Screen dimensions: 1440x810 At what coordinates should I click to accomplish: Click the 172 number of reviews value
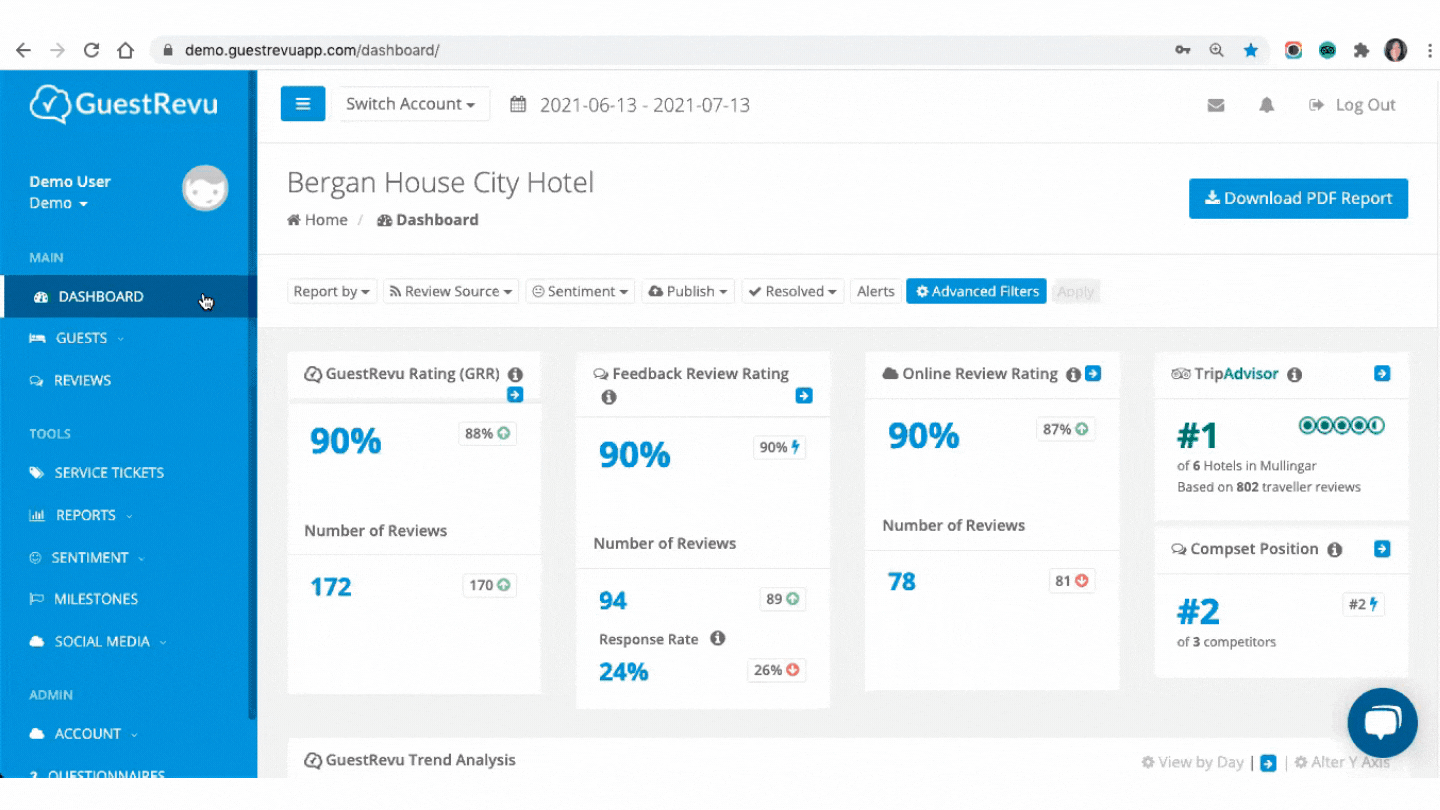pos(331,587)
